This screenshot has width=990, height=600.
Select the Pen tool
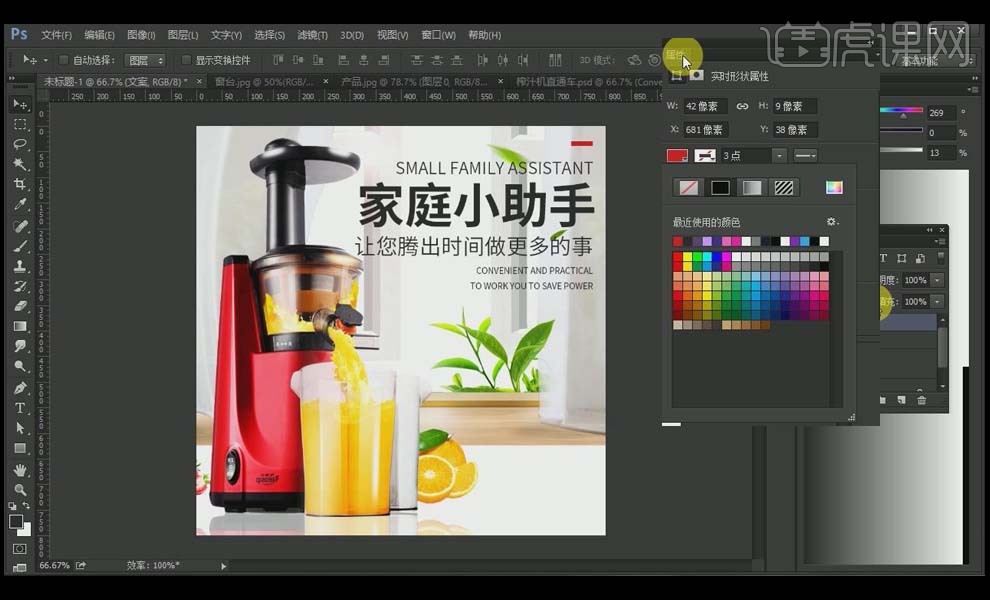[20, 388]
